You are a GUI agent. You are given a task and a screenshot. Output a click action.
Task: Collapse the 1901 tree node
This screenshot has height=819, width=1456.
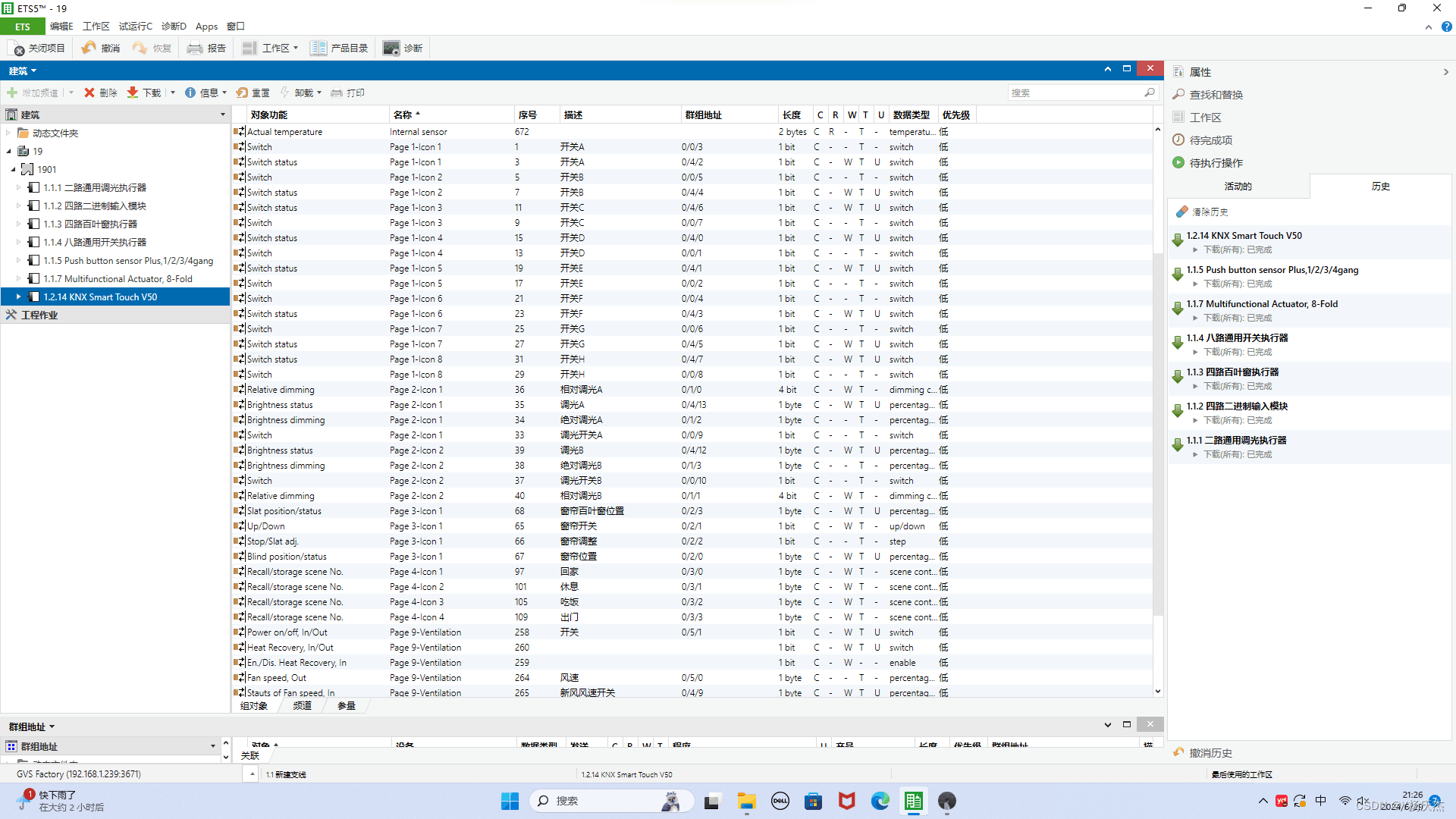pyautogui.click(x=13, y=169)
